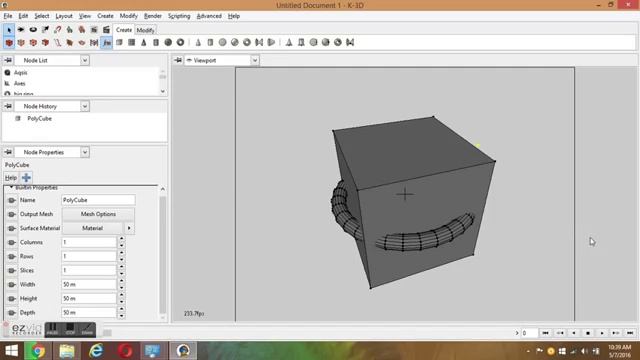
Task: Click the connection icon beside Width
Action: (11, 284)
